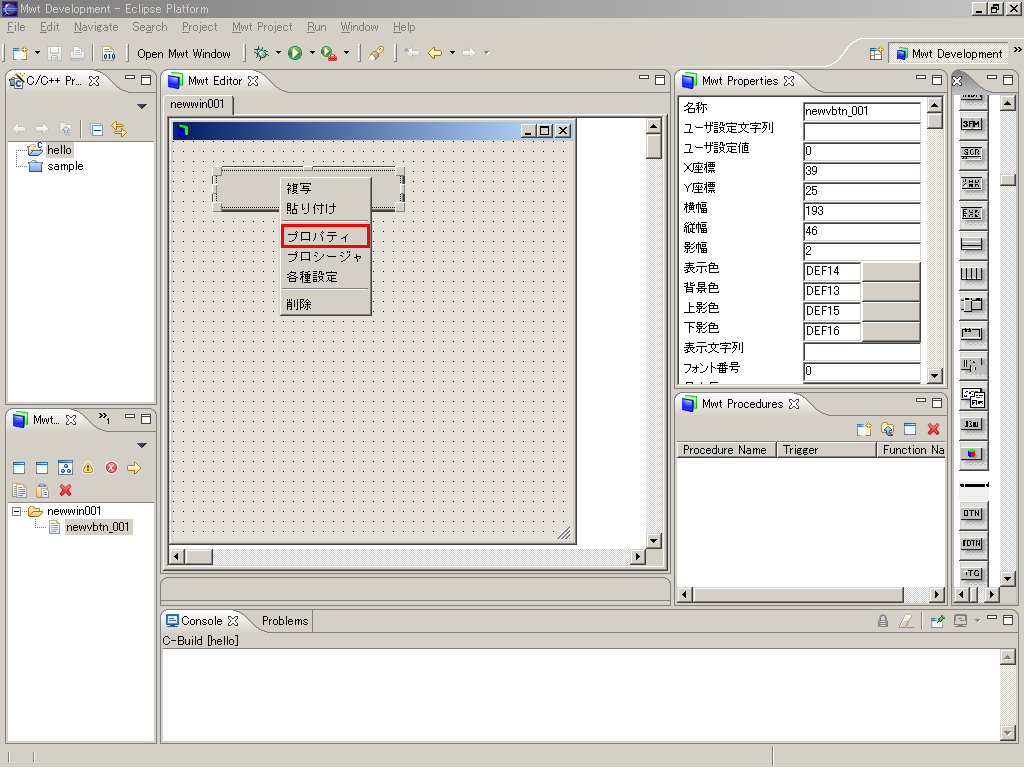Image resolution: width=1024 pixels, height=768 pixels.
Task: Collapse all in C/C++ Projects view
Action: 97,129
